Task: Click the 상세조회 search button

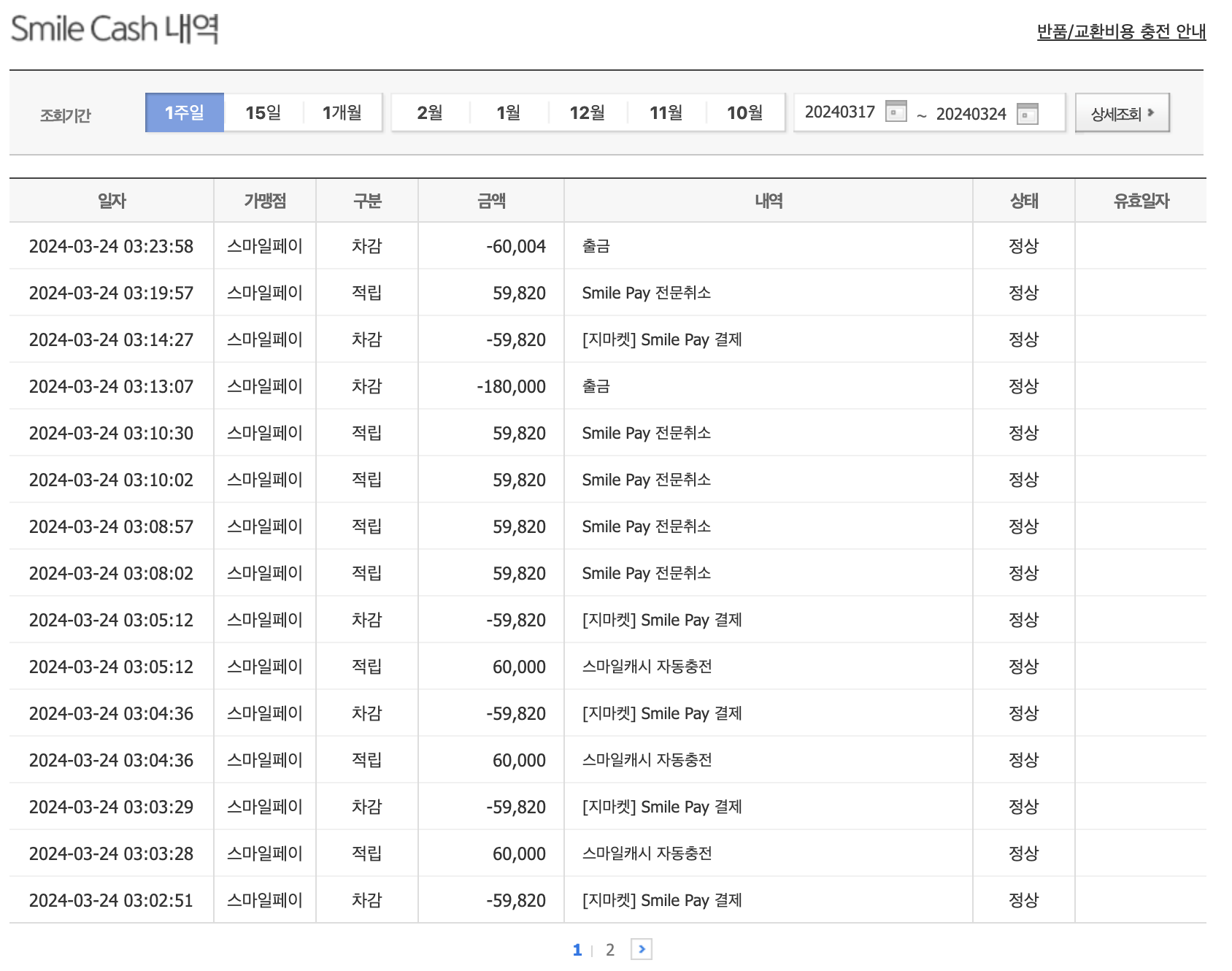Action: click(x=1123, y=112)
